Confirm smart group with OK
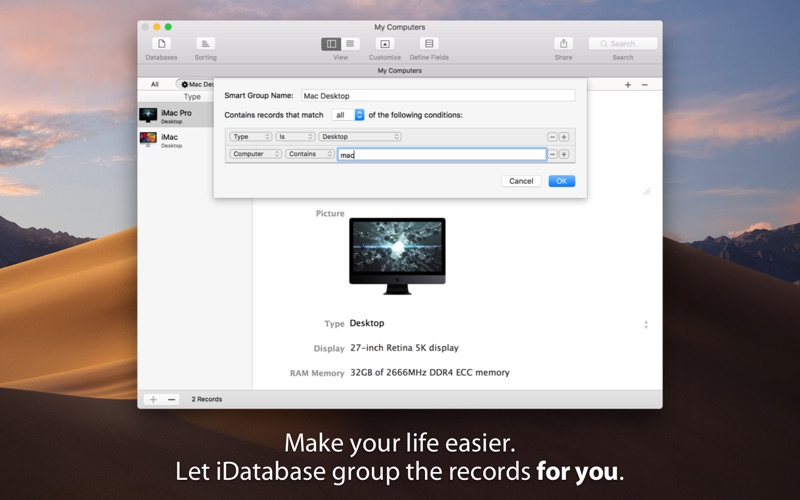 click(562, 181)
